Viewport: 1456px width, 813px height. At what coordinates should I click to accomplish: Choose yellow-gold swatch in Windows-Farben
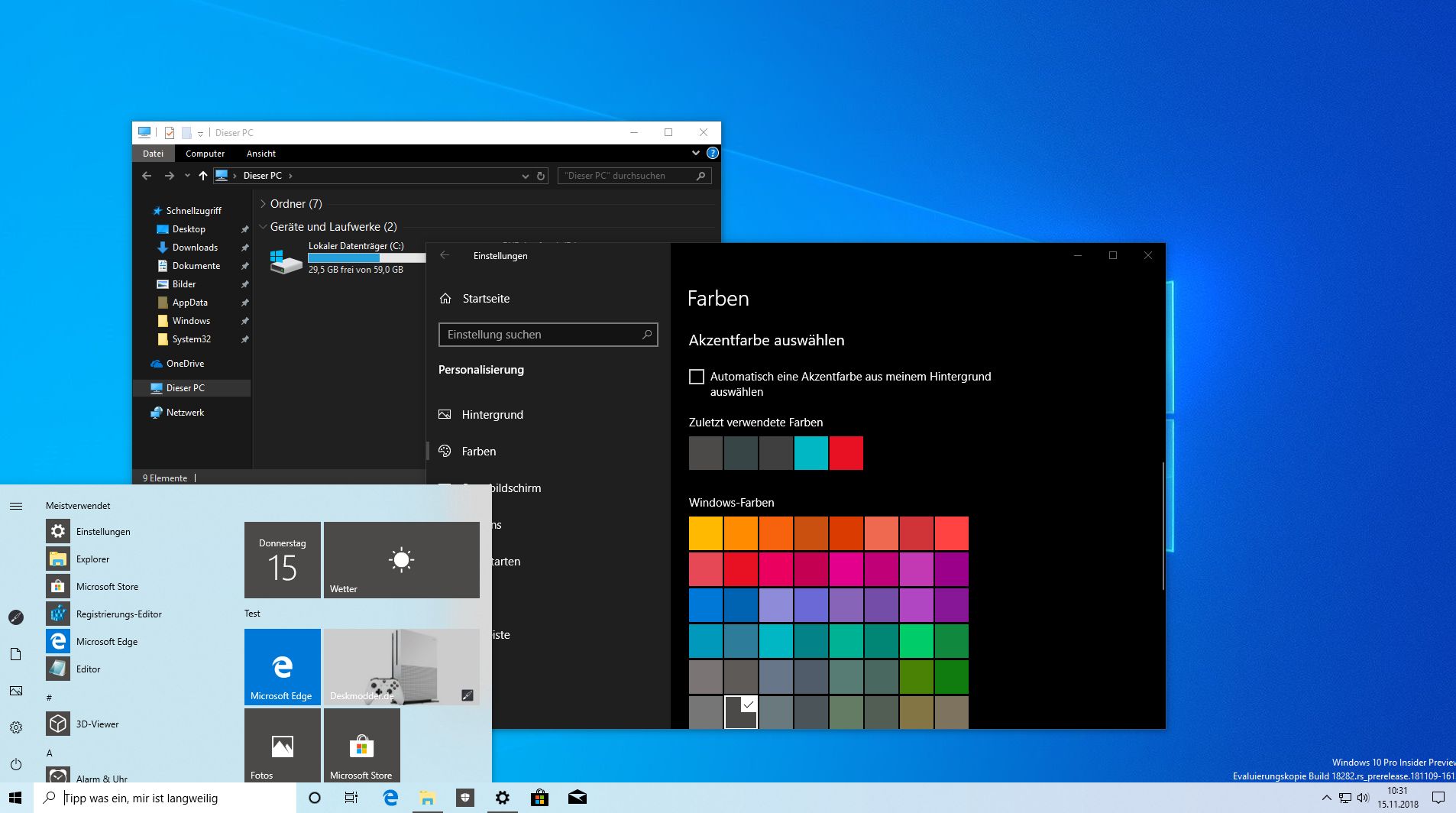[x=706, y=533]
